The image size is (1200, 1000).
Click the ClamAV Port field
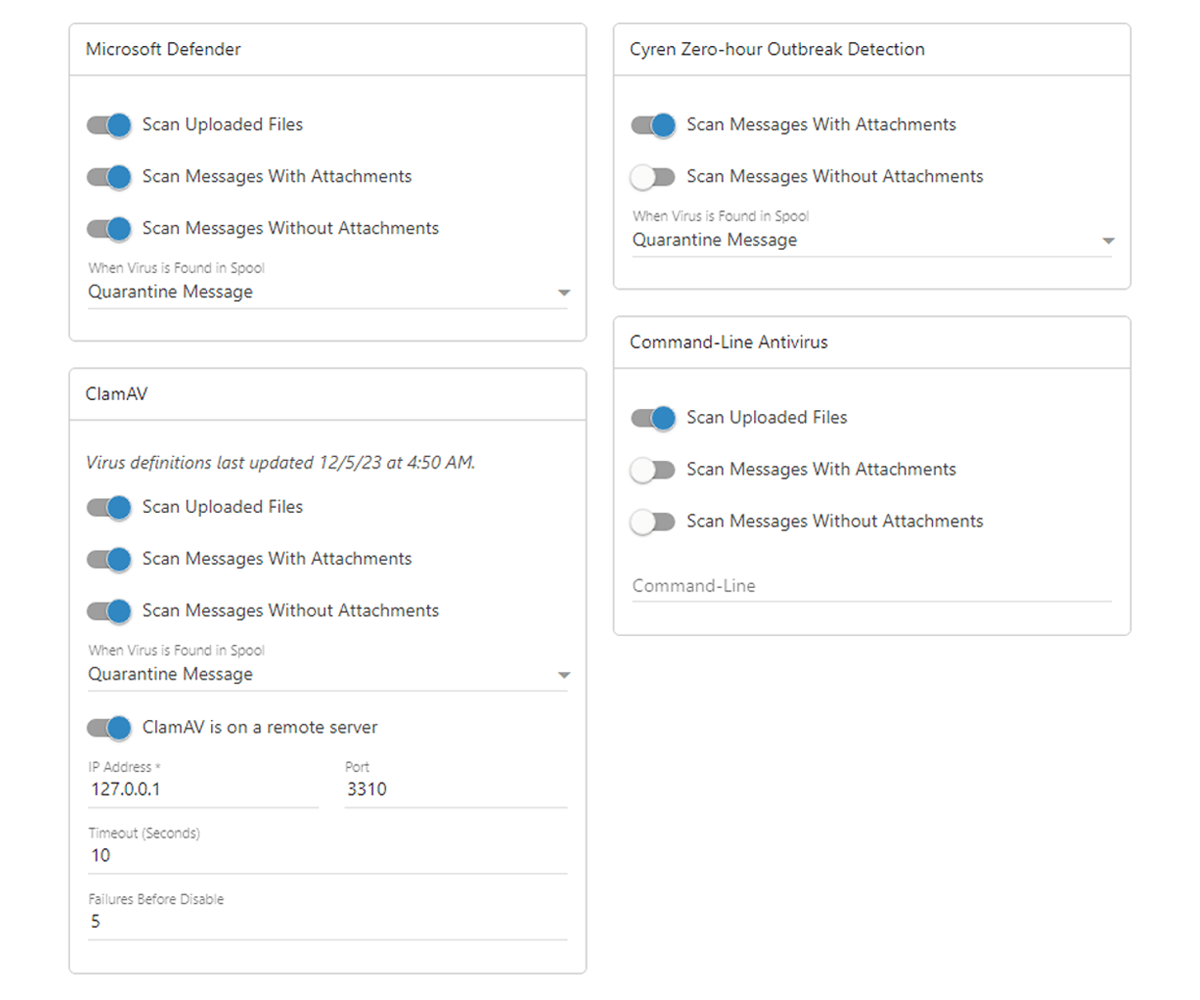[455, 790]
